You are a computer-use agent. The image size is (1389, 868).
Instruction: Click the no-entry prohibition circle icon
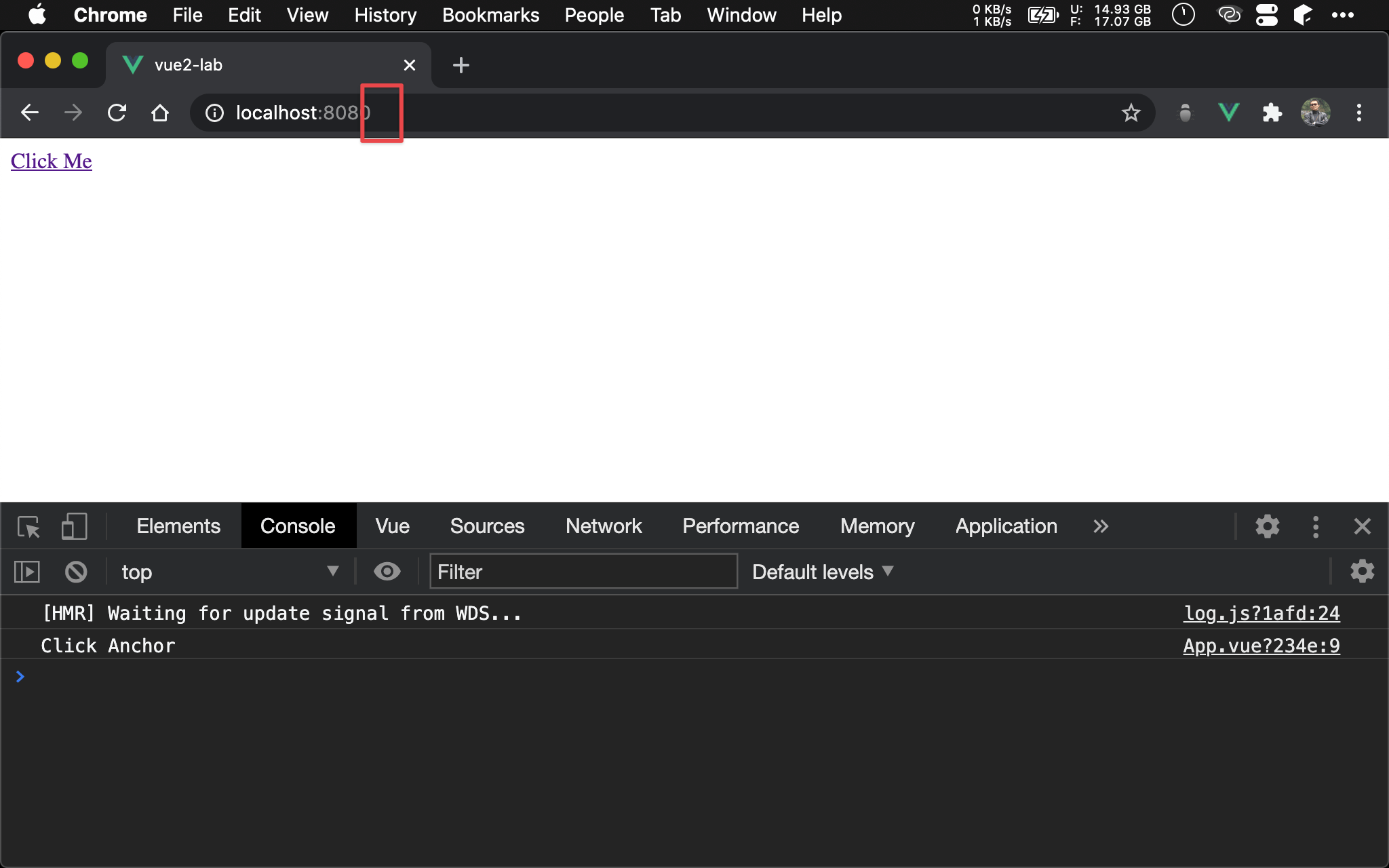click(75, 572)
